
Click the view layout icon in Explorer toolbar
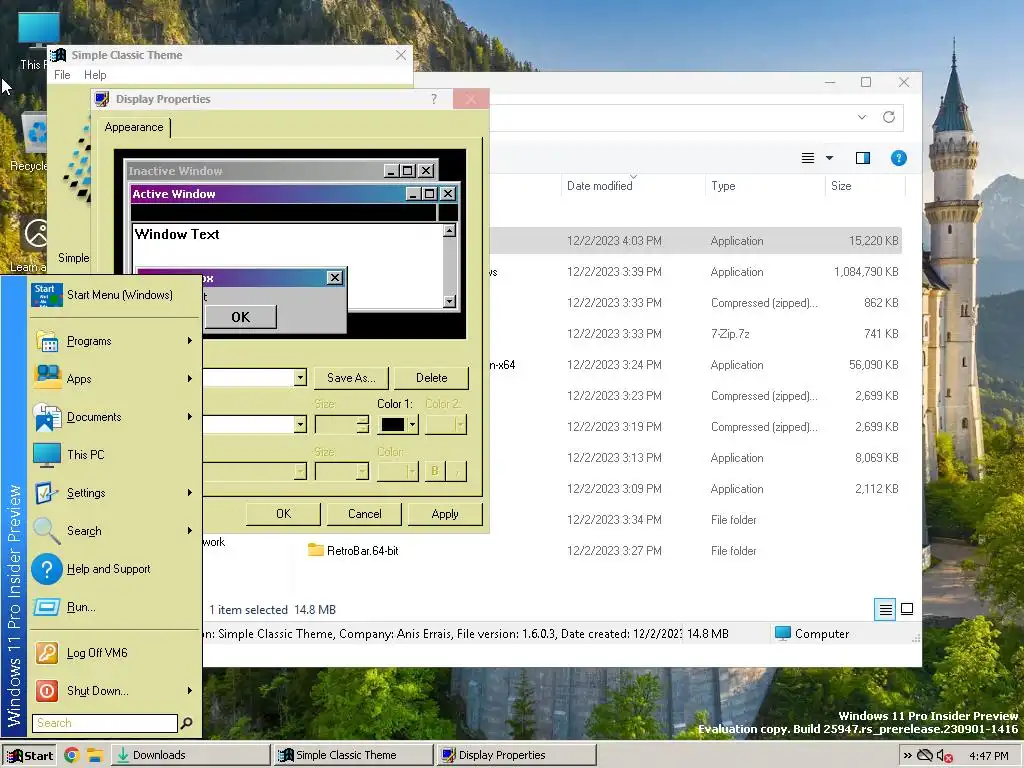click(x=808, y=158)
